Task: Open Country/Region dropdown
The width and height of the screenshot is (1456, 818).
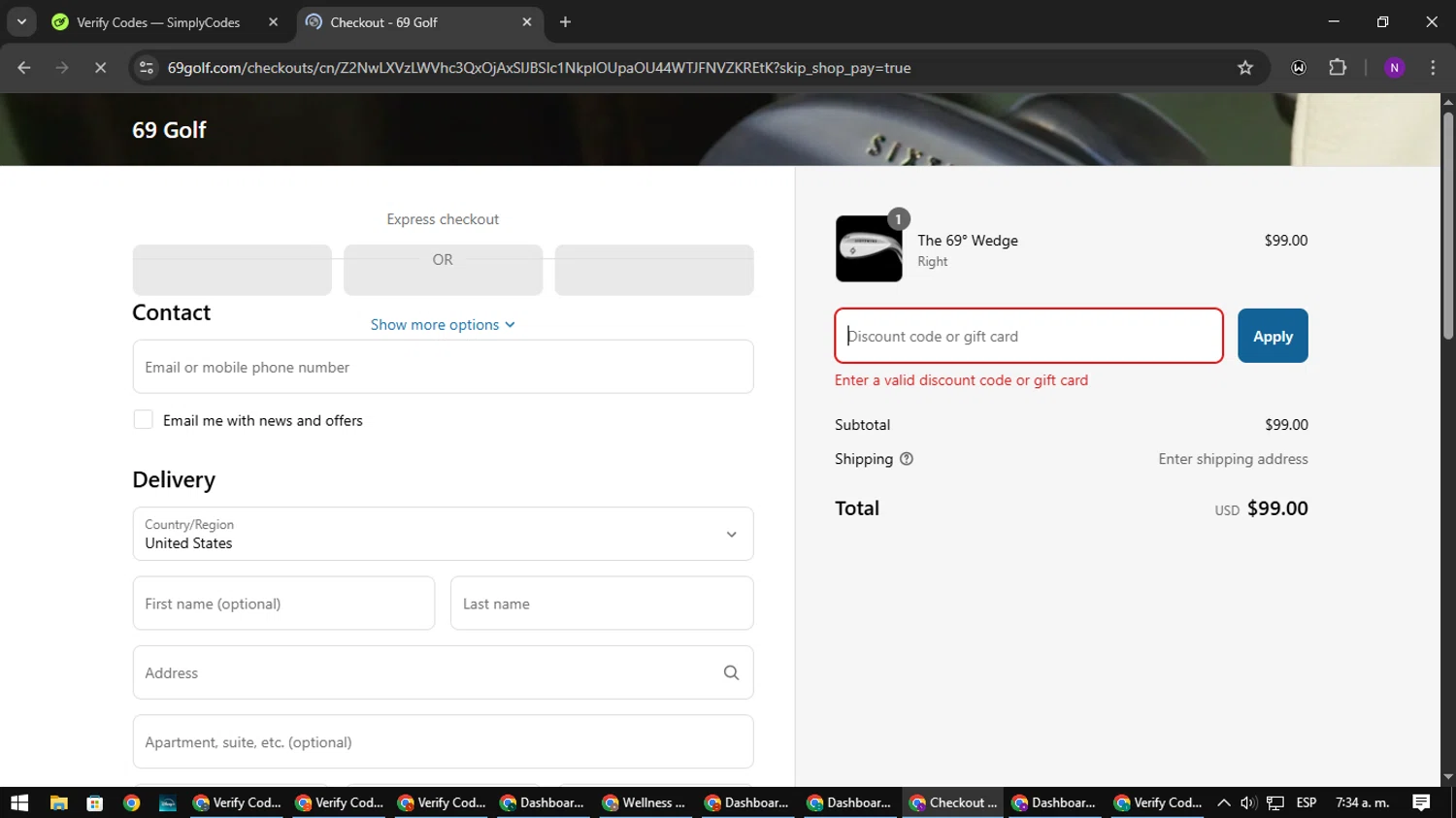Action: pyautogui.click(x=443, y=534)
